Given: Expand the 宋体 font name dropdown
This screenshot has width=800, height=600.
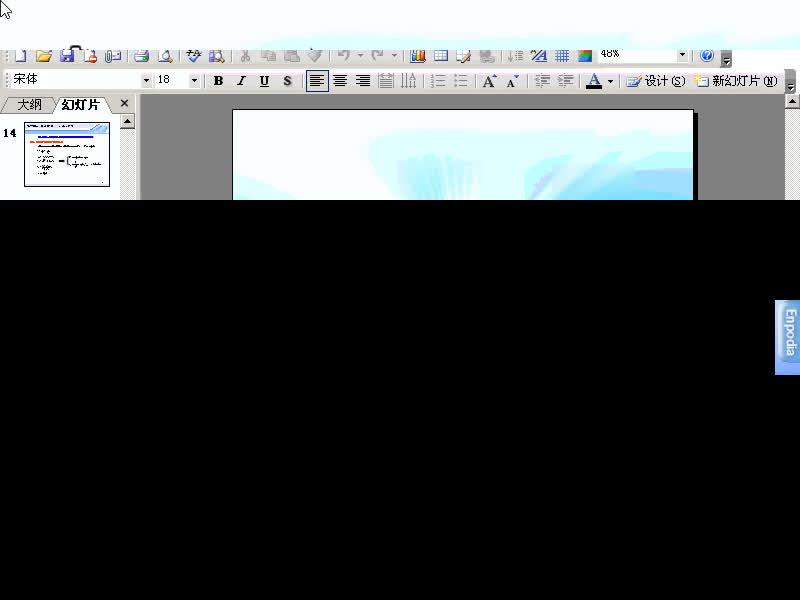Looking at the screenshot, I should tap(146, 81).
